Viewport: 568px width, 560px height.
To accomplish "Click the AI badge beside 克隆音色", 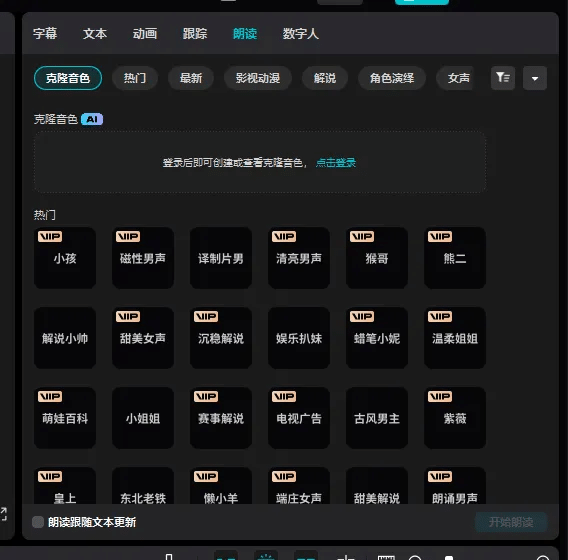I will click(92, 119).
